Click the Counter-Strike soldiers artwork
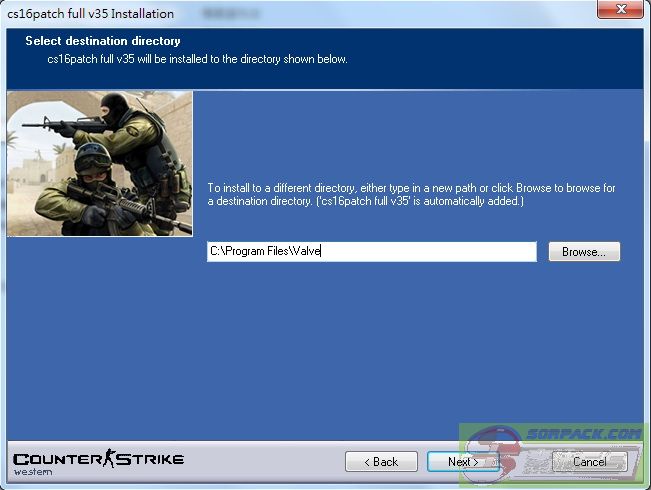 point(99,164)
